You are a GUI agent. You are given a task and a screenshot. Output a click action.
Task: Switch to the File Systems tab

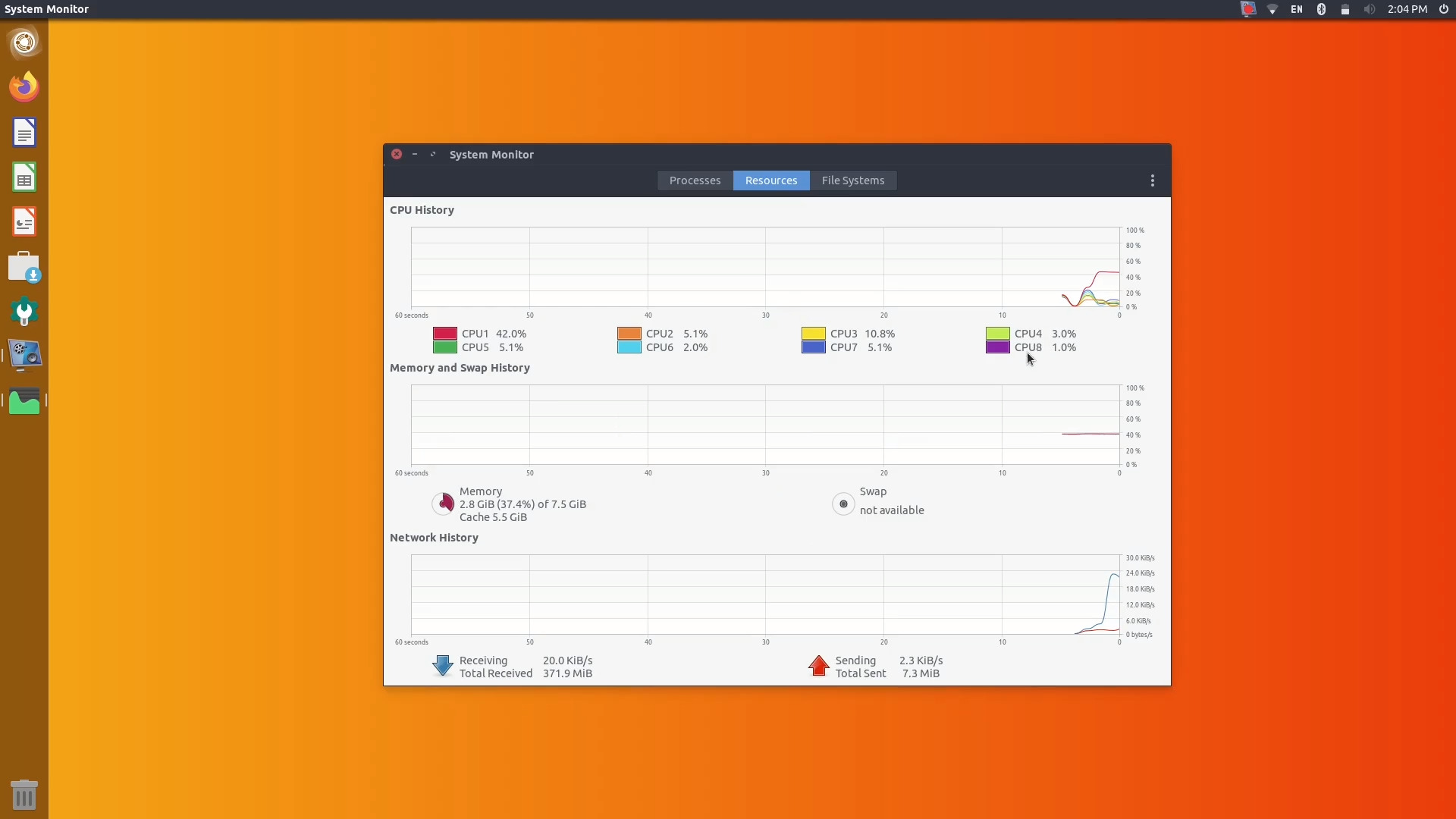tap(853, 180)
